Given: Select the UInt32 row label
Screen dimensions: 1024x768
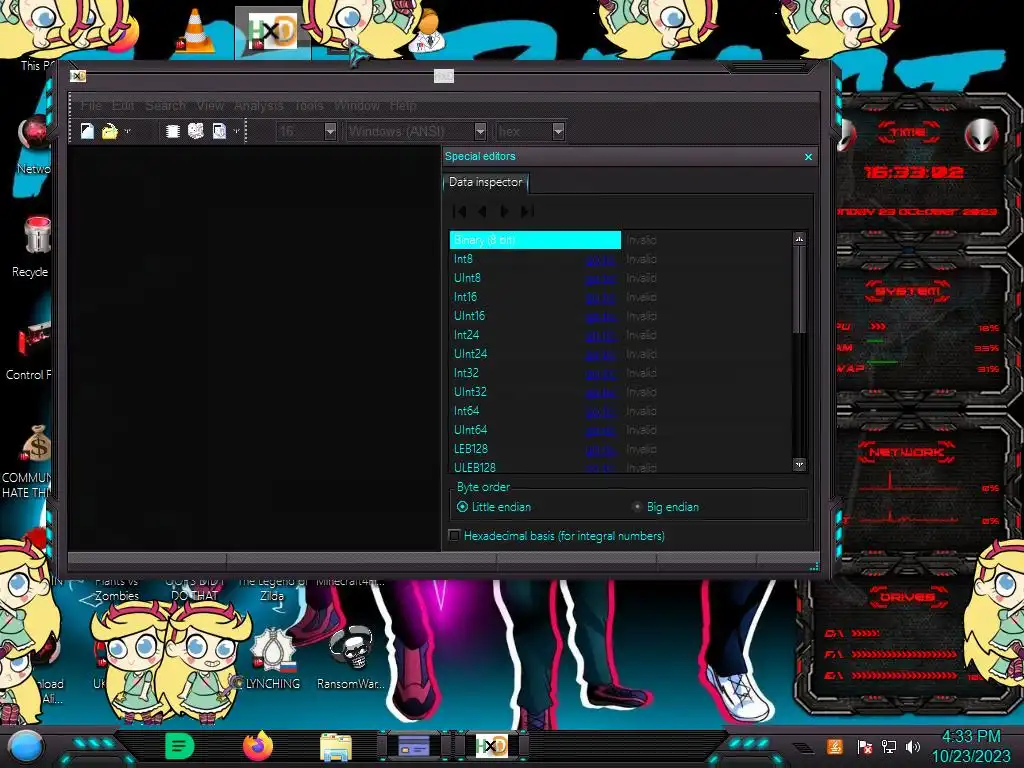Looking at the screenshot, I should pos(470,392).
